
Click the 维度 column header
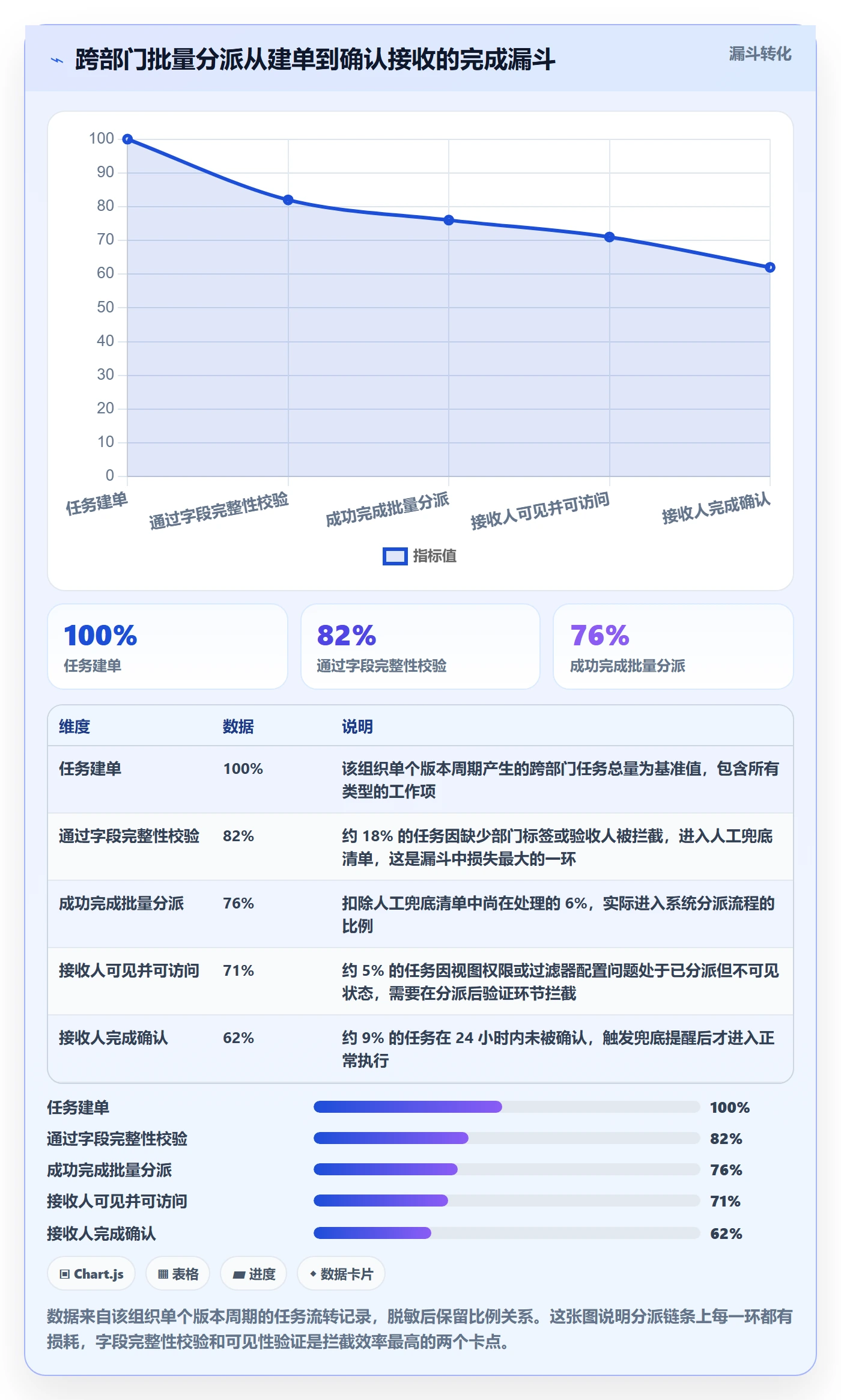pos(74,727)
